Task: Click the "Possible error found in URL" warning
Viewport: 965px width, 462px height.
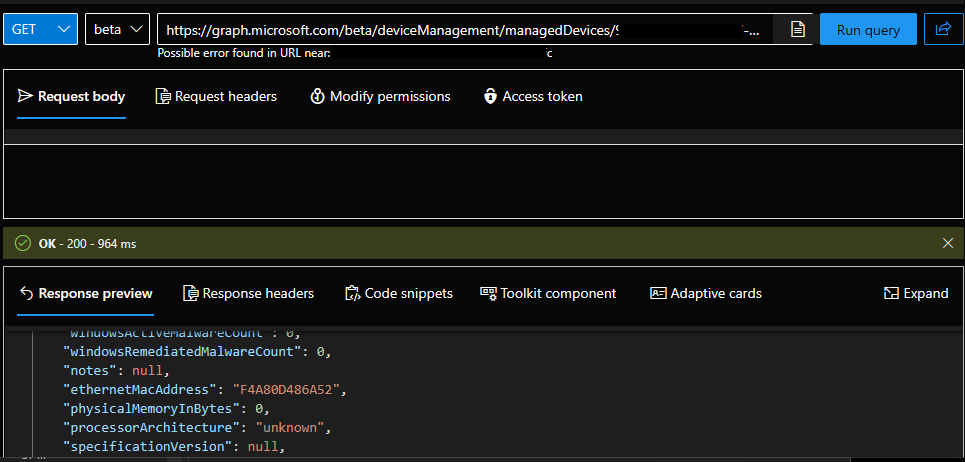Action: coord(244,53)
